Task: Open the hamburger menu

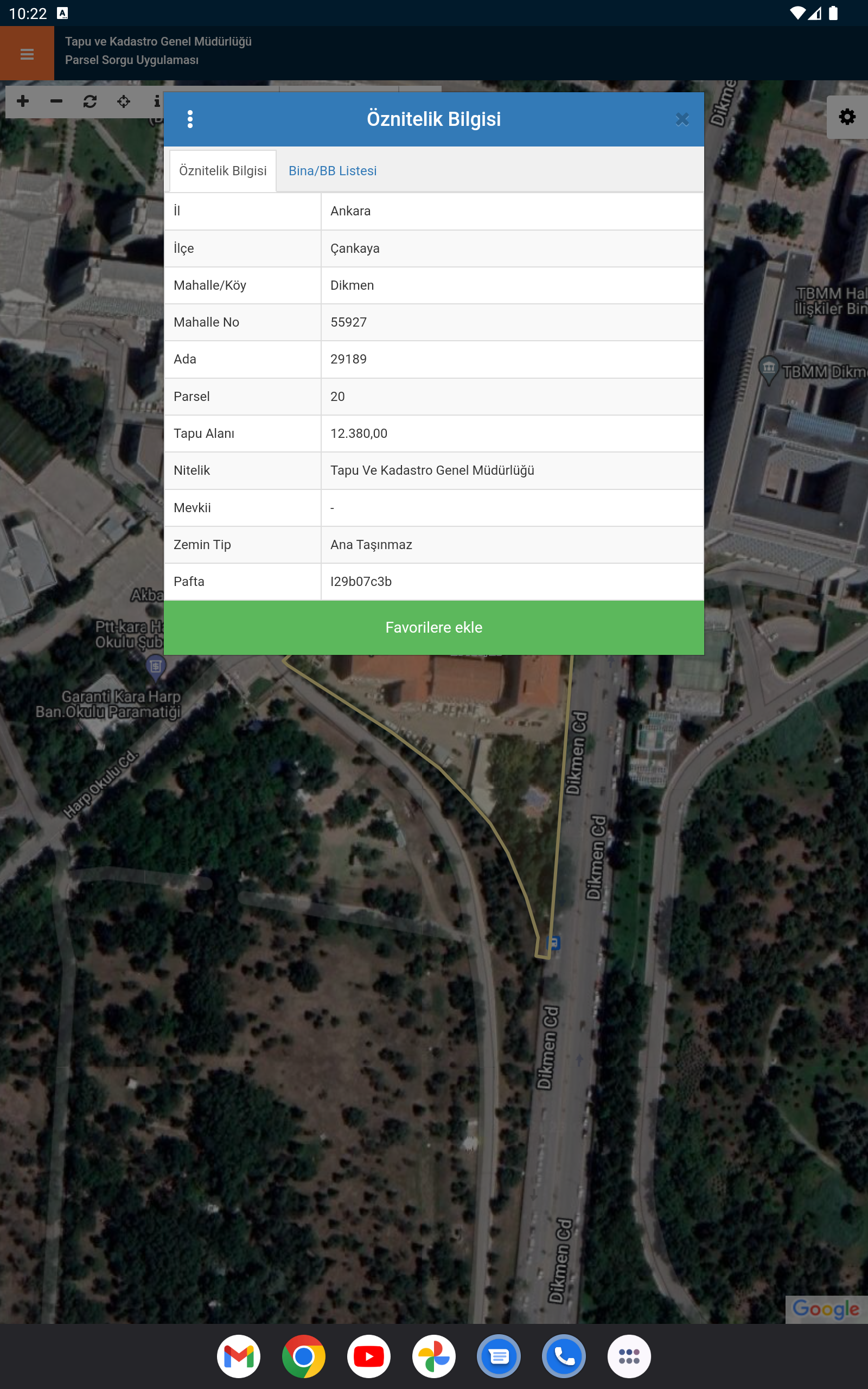Action: click(x=27, y=54)
